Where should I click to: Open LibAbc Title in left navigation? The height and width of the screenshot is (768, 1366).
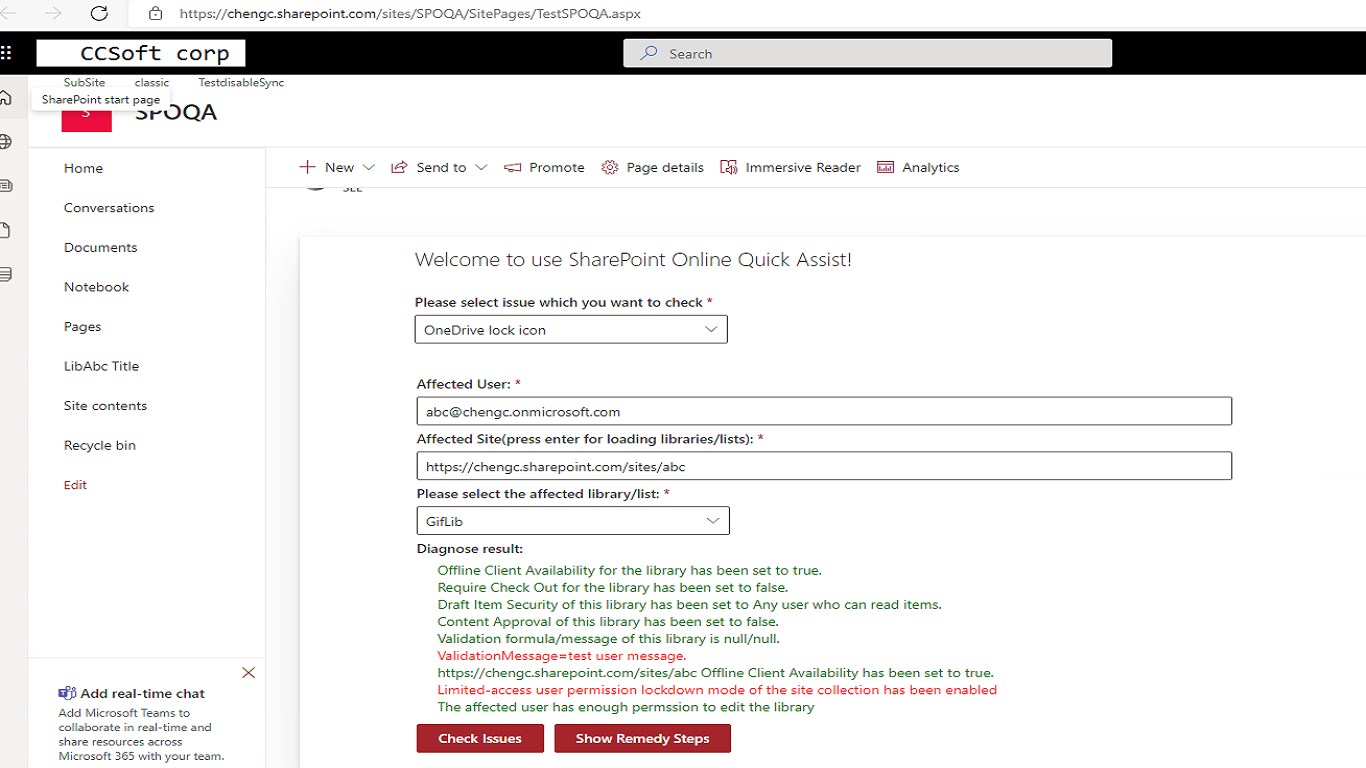(101, 366)
